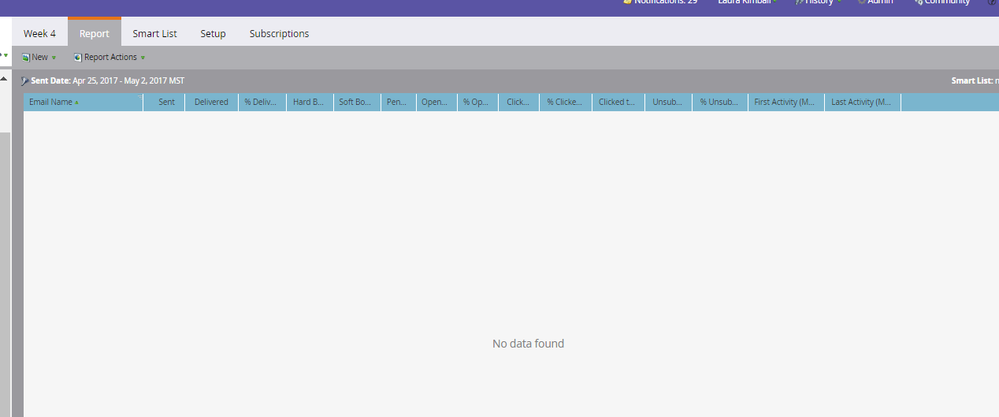Click the % Op... column header

coord(478,102)
